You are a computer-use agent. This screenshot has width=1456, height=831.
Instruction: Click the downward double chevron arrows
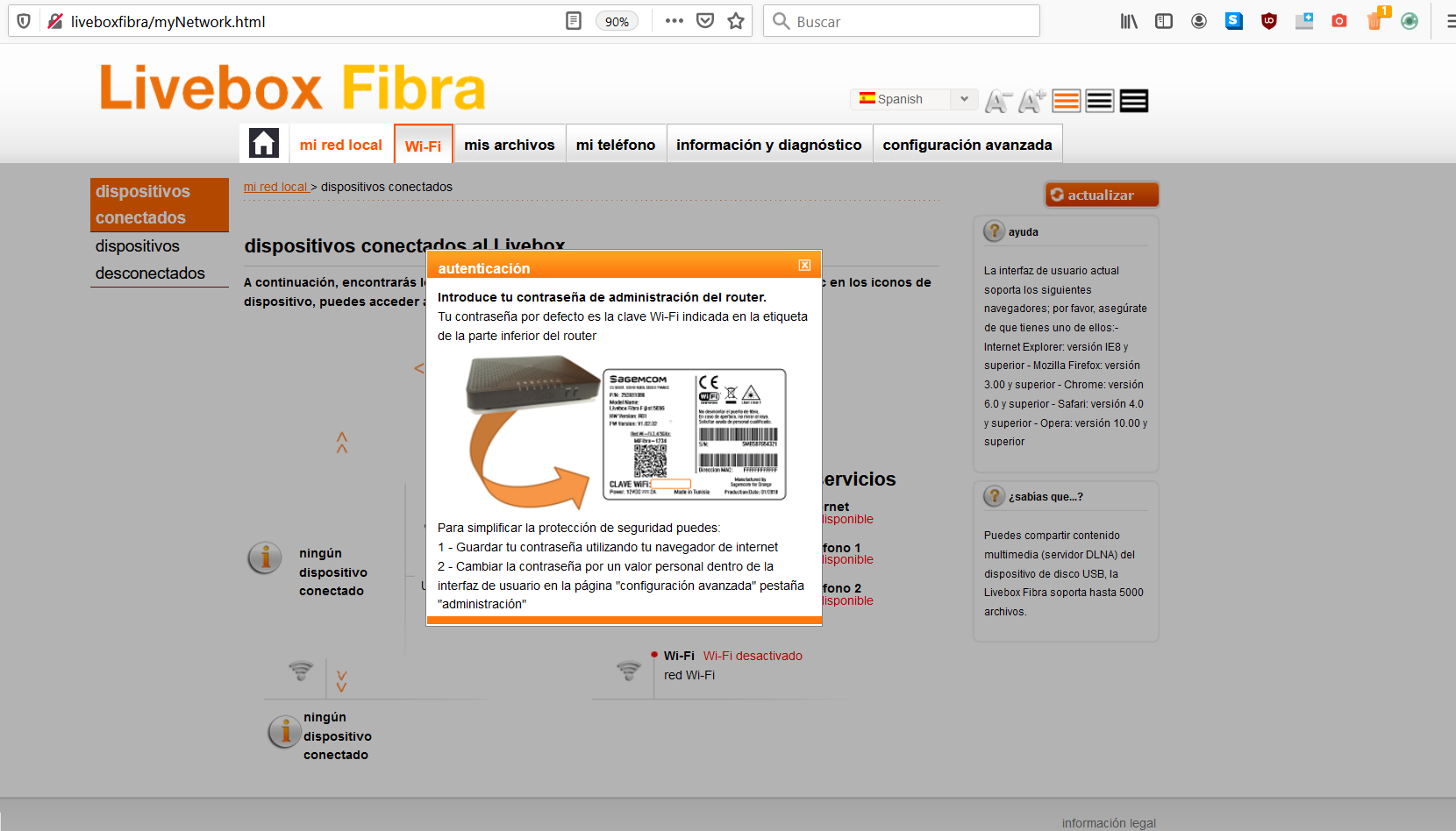click(x=342, y=681)
